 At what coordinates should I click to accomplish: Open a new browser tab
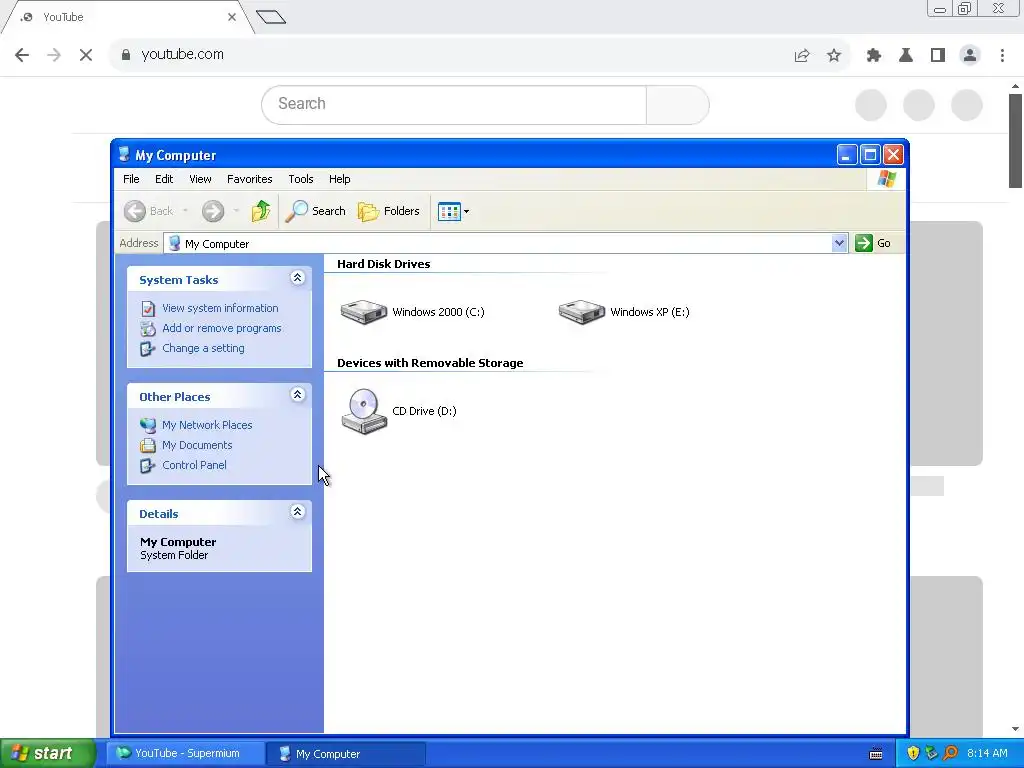[271, 17]
